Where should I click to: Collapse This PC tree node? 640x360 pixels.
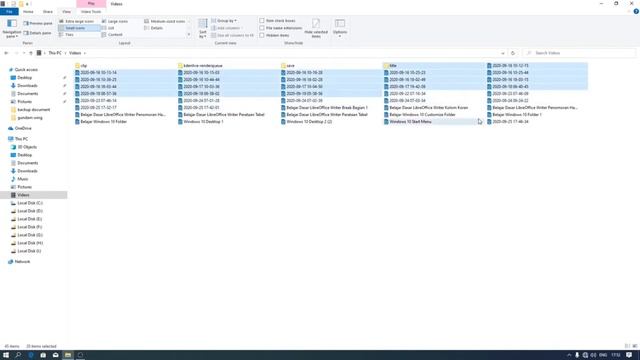tap(4, 139)
